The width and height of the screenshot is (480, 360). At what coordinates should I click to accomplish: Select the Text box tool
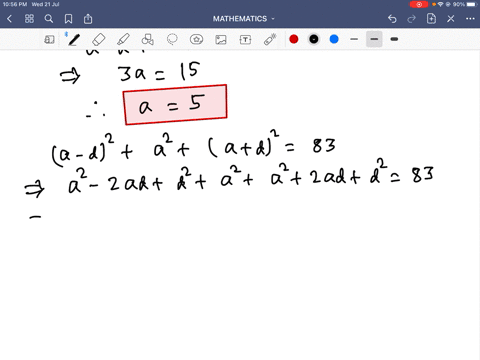tap(245, 40)
